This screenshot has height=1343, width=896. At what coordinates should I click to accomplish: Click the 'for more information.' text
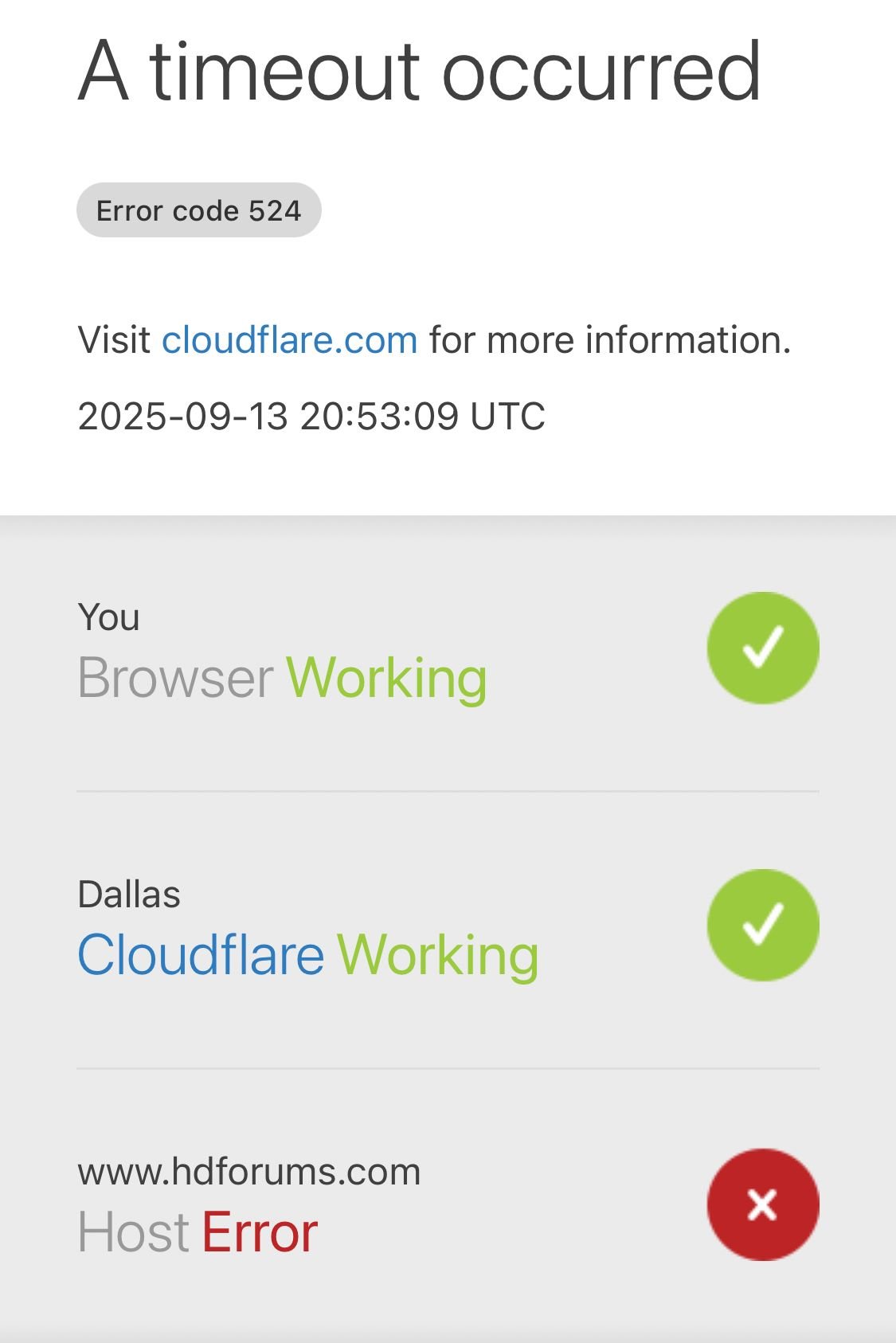[x=610, y=340]
